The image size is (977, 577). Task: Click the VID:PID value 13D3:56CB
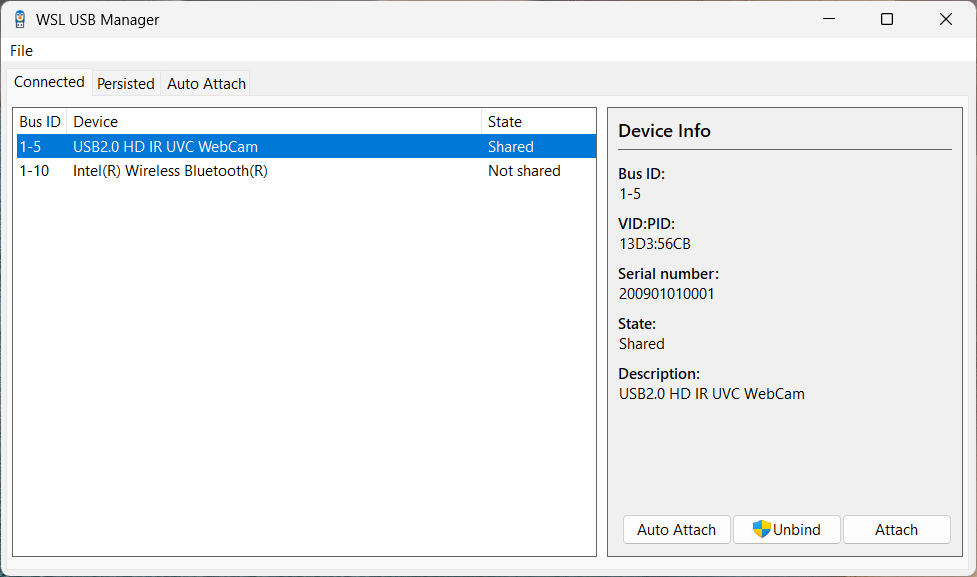[655, 243]
